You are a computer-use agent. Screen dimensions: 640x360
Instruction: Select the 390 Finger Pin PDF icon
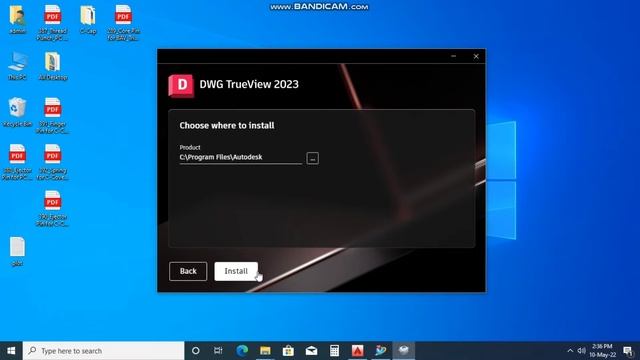click(x=53, y=116)
